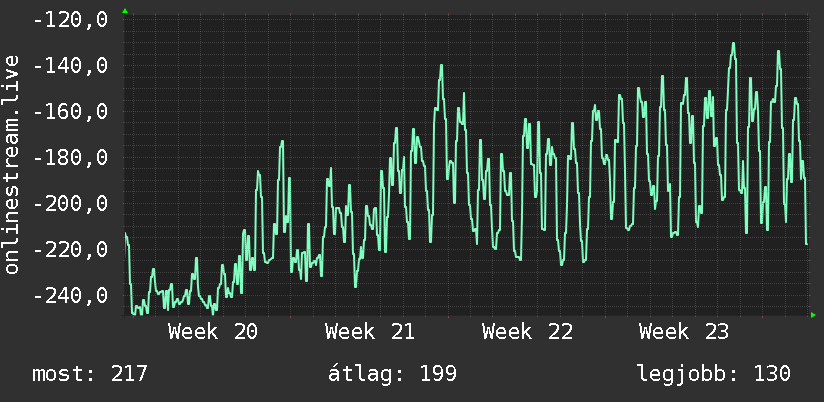The image size is (824, 402).
Task: Click the "onlinestream.live" vertical axis title
Action: (x=11, y=164)
